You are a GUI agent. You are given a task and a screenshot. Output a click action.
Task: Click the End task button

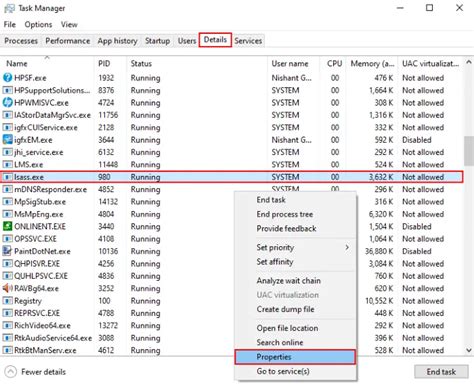(441, 372)
